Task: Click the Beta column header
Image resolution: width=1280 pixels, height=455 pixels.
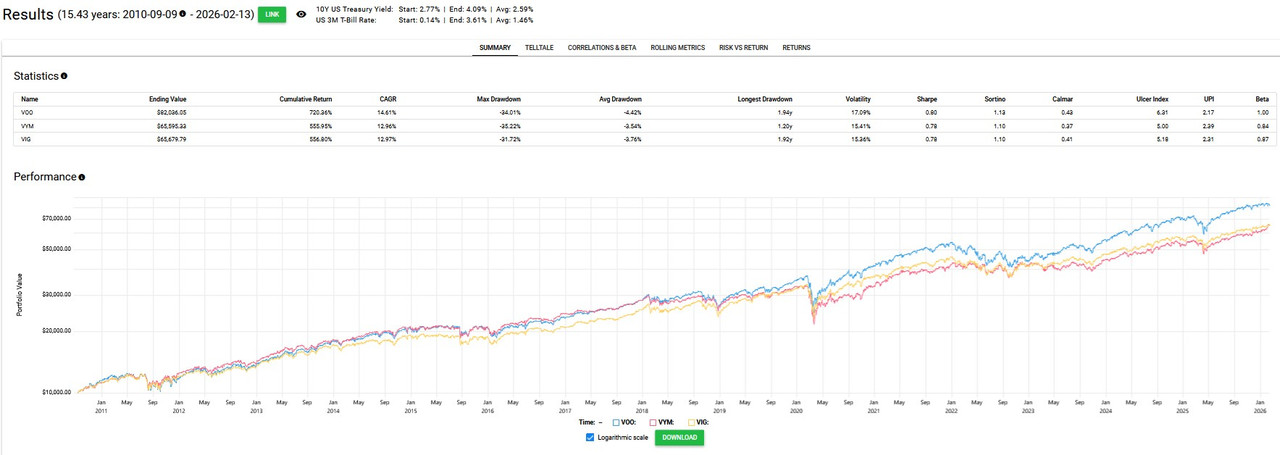Action: pyautogui.click(x=1262, y=99)
